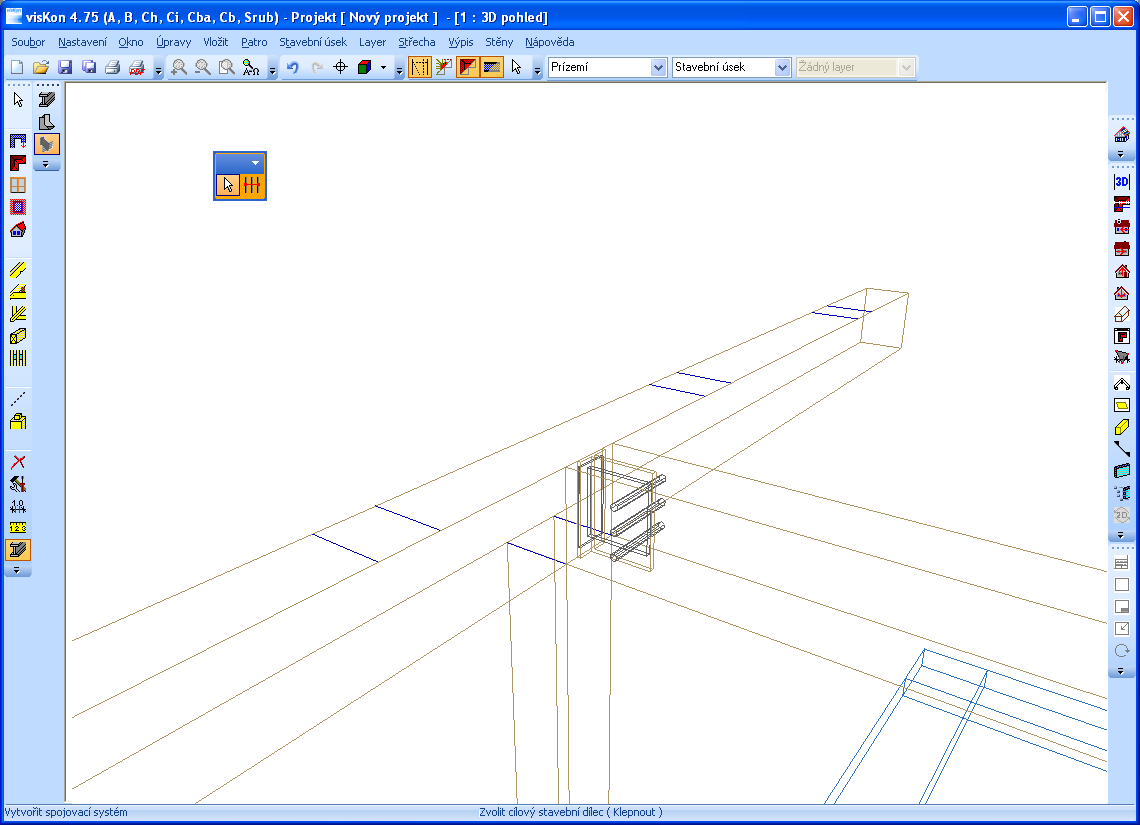The image size is (1140, 825).
Task: Click the grayed 2D view icon
Action: click(1122, 515)
